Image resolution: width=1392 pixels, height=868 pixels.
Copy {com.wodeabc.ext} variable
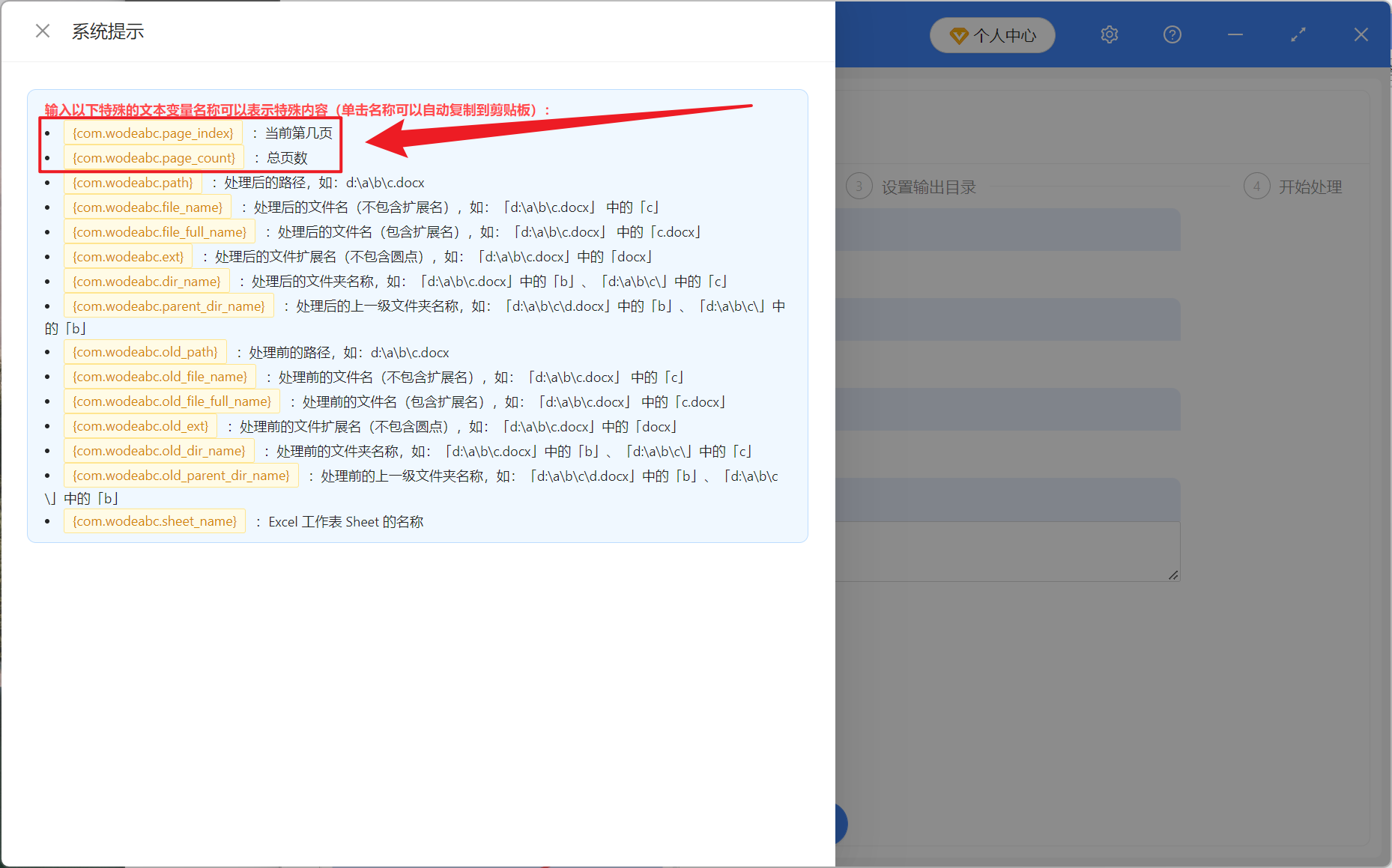click(x=128, y=256)
